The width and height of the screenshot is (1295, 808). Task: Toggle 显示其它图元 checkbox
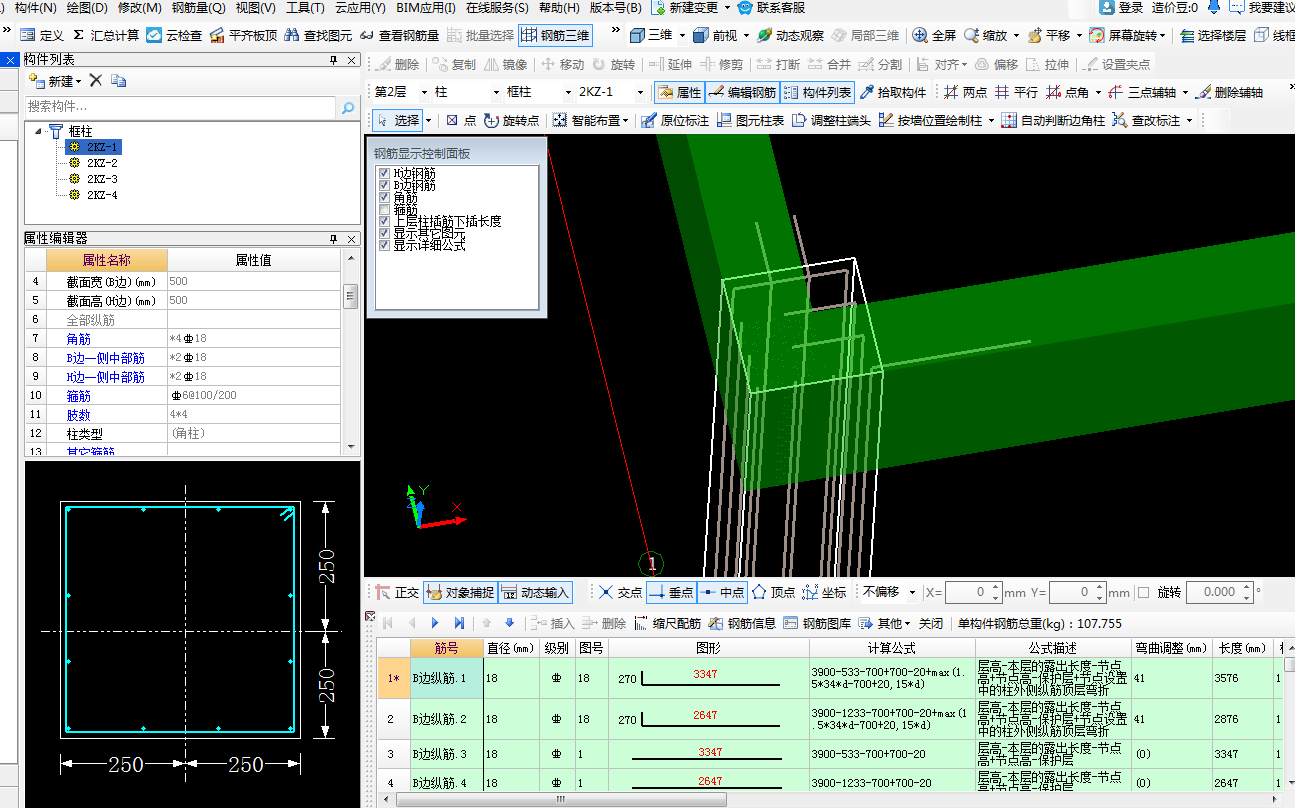click(384, 233)
